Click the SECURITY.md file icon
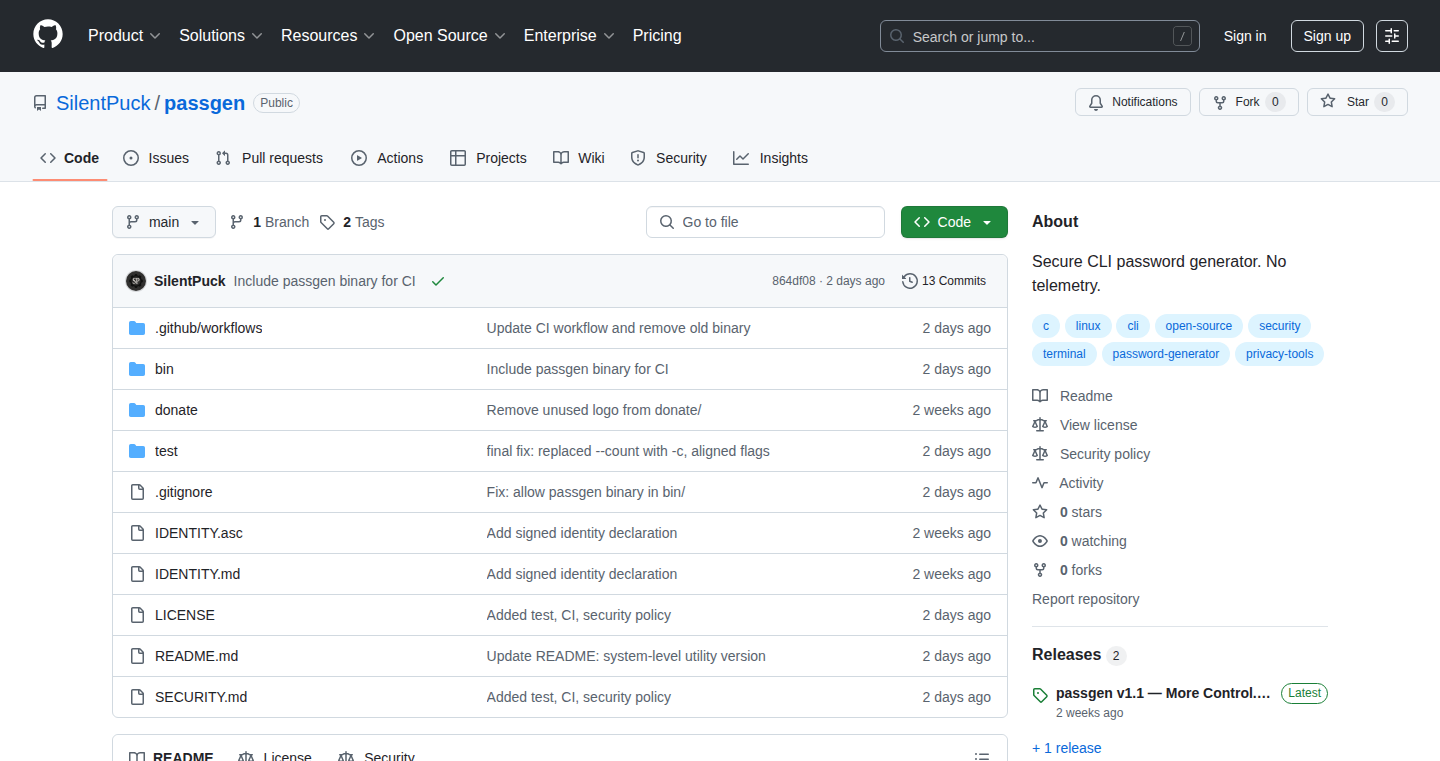 pos(137,697)
